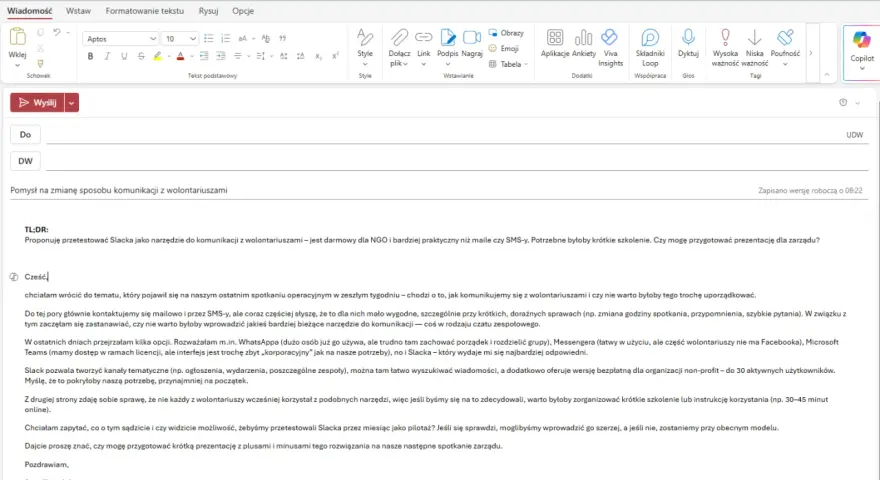Apply subscript formatting

coord(318,56)
